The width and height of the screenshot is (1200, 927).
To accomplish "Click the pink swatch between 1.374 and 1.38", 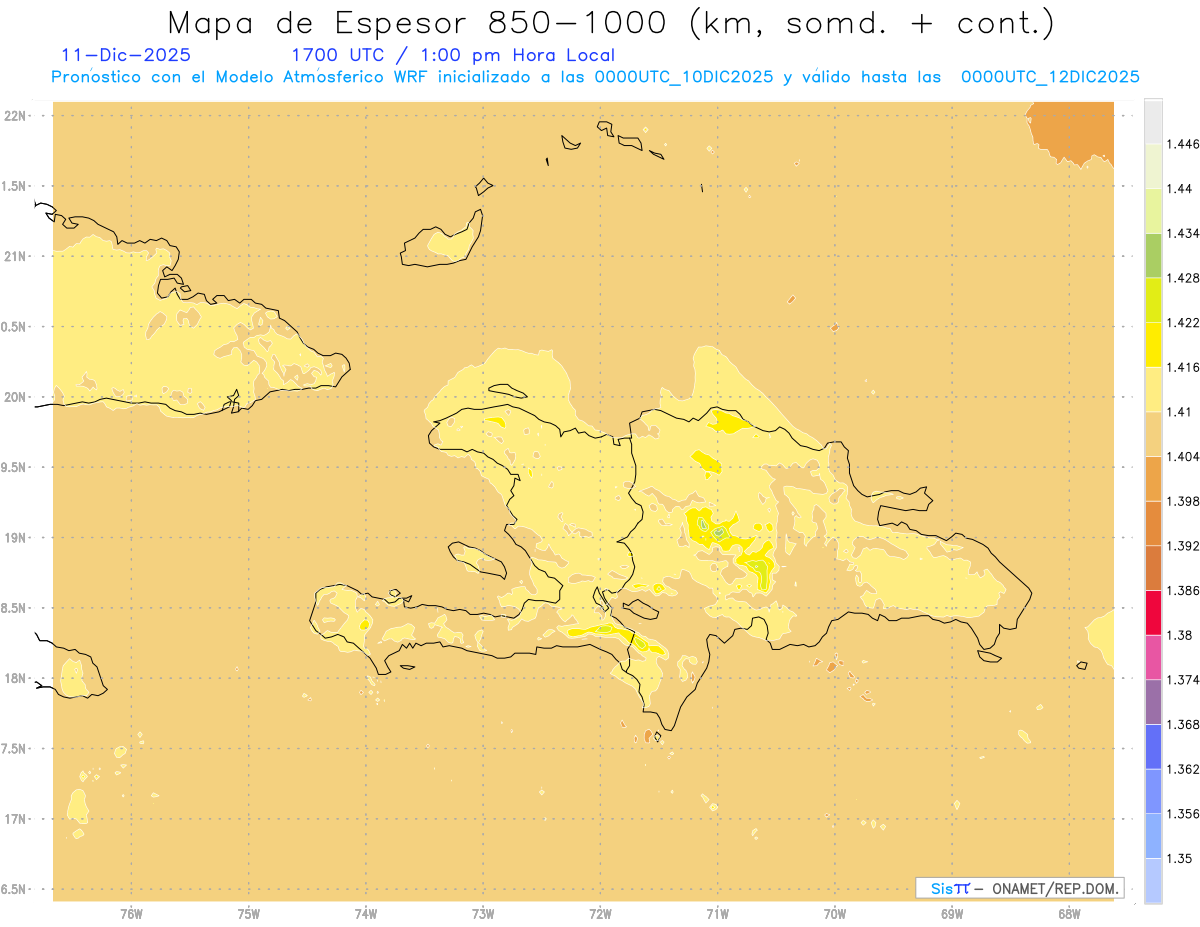I will coord(1153,657).
